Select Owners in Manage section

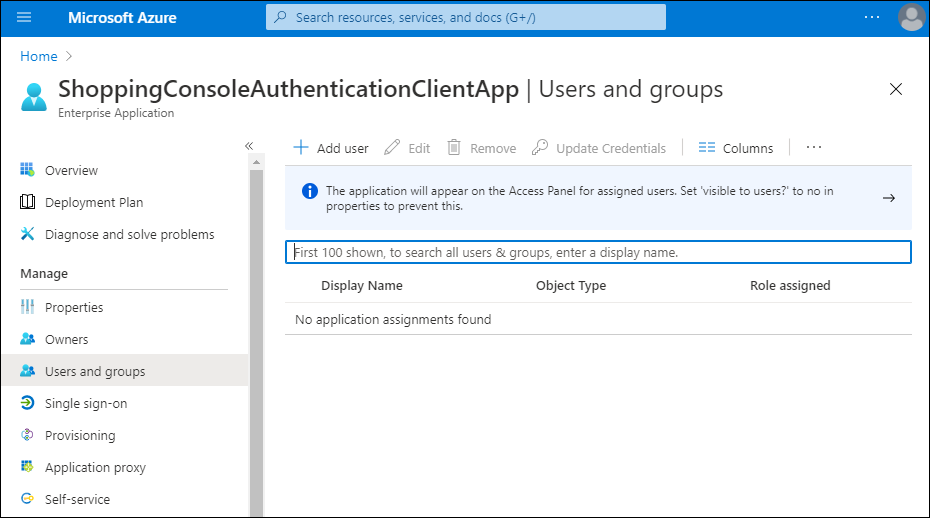[x=66, y=339]
